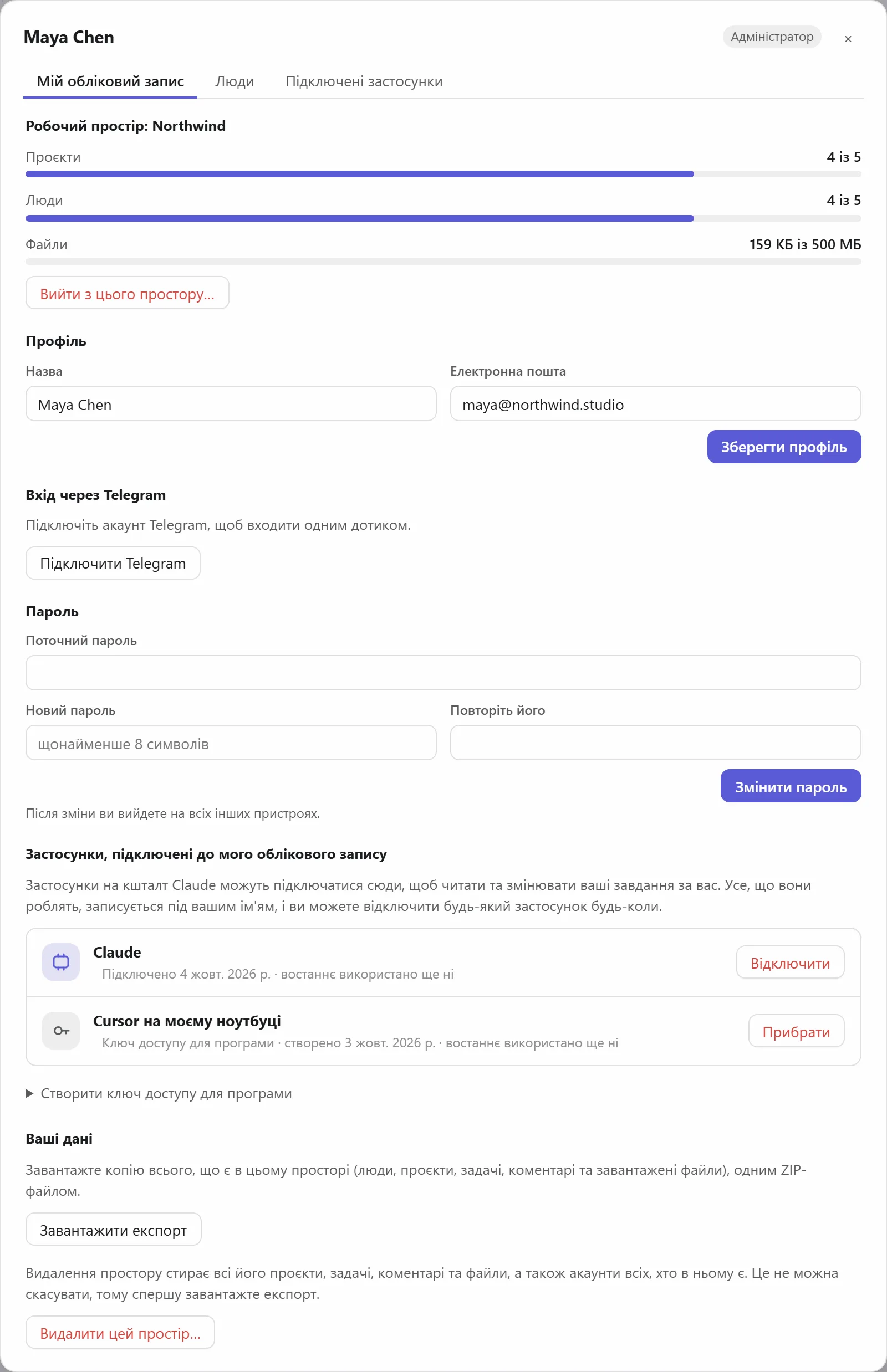The height and width of the screenshot is (1372, 887).
Task: Click the key icon beside Cursor entry
Action: coord(61,1031)
